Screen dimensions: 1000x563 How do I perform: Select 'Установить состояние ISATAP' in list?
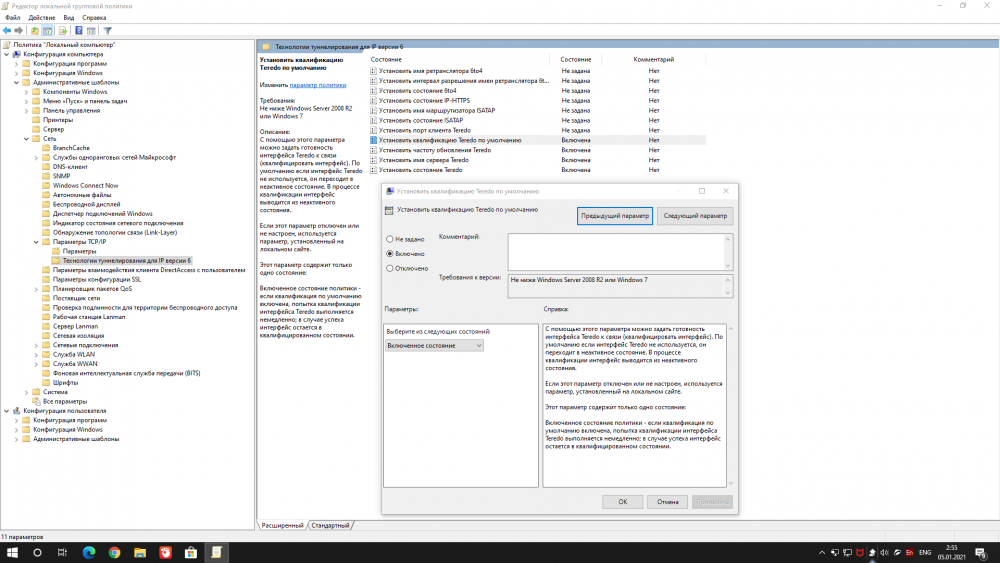click(421, 121)
